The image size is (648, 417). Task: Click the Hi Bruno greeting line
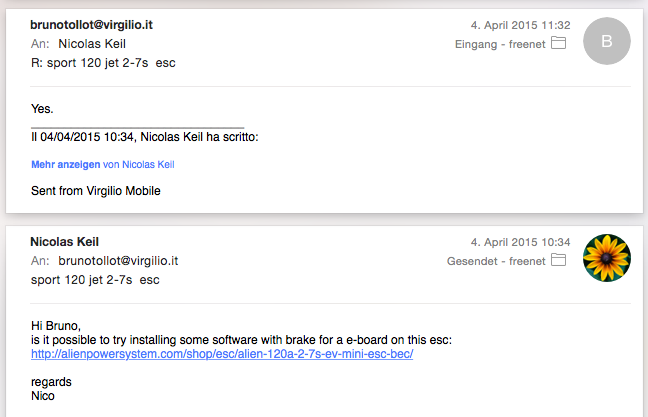click(x=56, y=326)
